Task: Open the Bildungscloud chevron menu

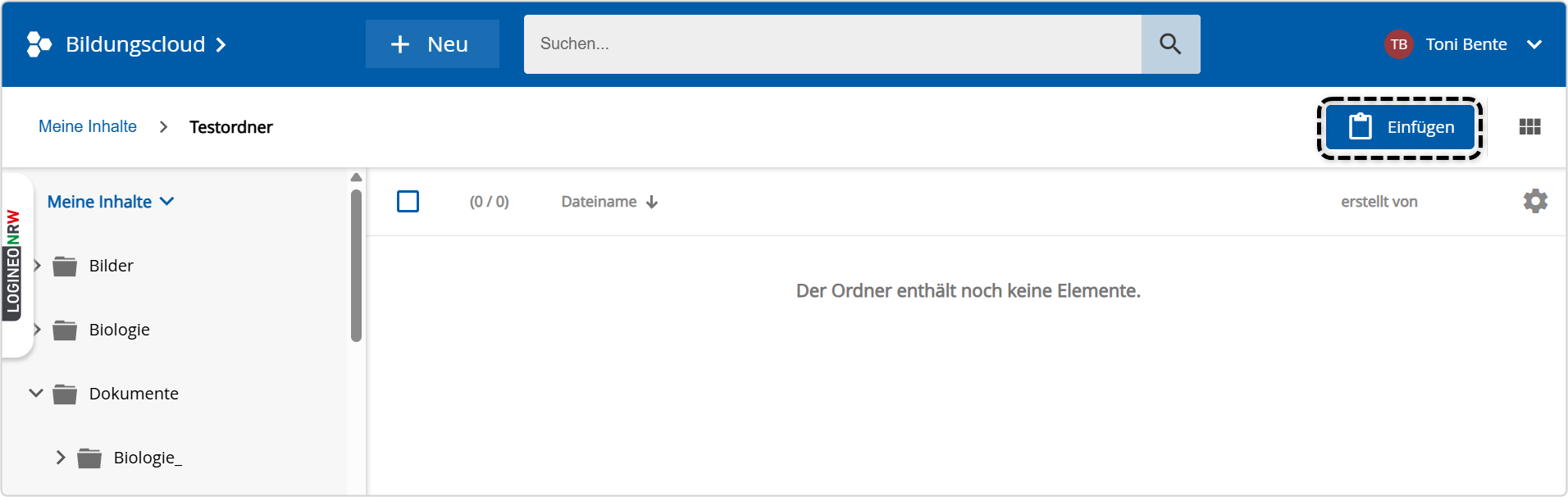Action: pos(221,45)
